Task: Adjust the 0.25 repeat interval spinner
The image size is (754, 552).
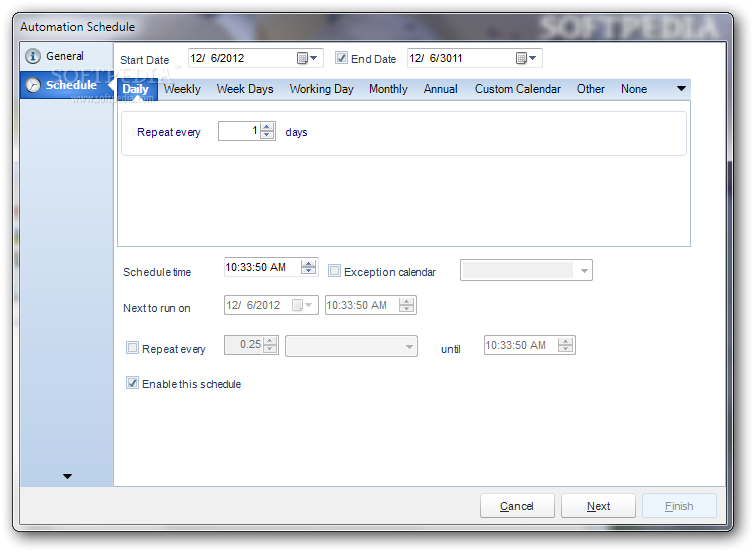Action: coord(270,345)
